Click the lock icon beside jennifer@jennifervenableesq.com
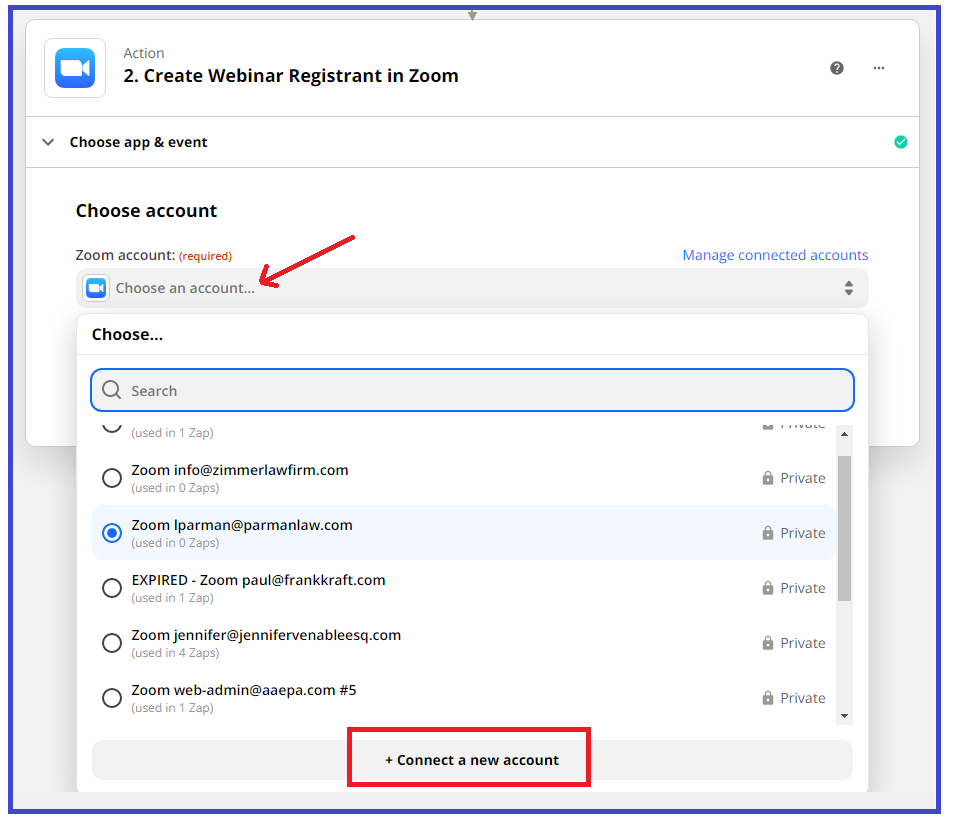The height and width of the screenshot is (819, 954). pyautogui.click(x=768, y=643)
